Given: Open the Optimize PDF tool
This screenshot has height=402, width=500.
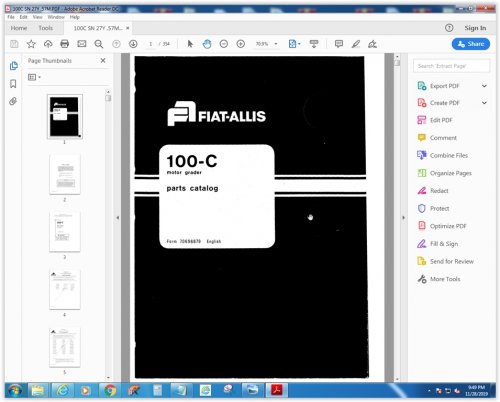Looking at the screenshot, I should pyautogui.click(x=448, y=226).
